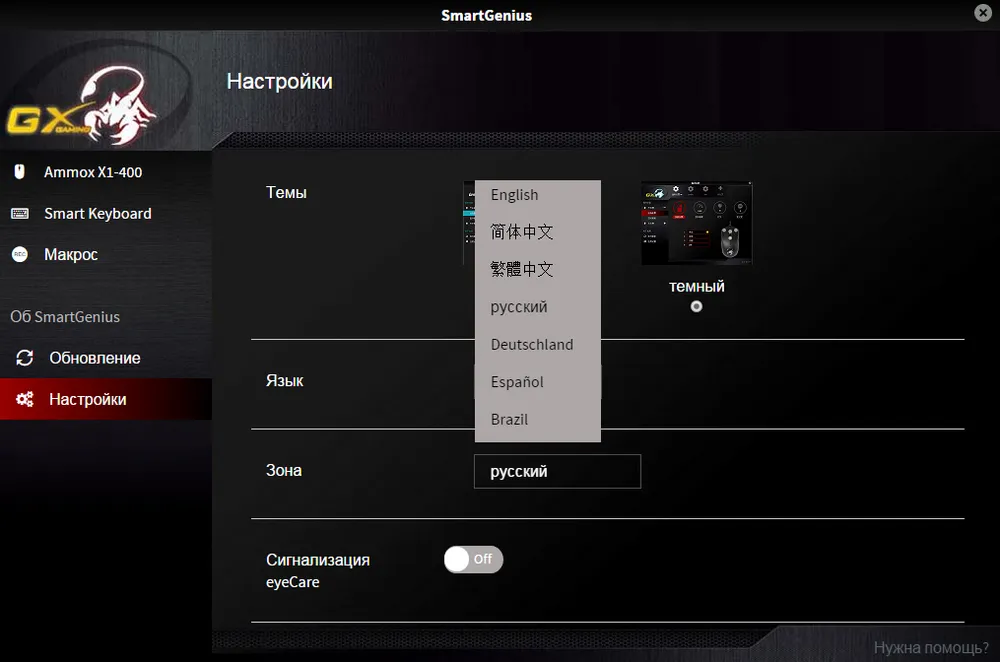Click the GX Gaming scorpion logo
Image resolution: width=1000 pixels, height=662 pixels.
click(x=83, y=105)
